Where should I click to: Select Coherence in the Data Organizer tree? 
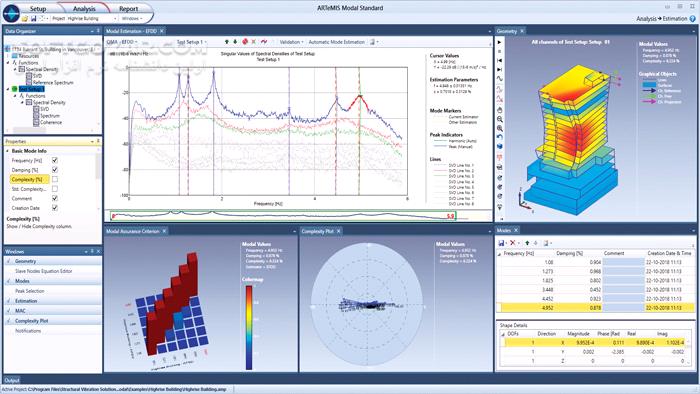51,122
